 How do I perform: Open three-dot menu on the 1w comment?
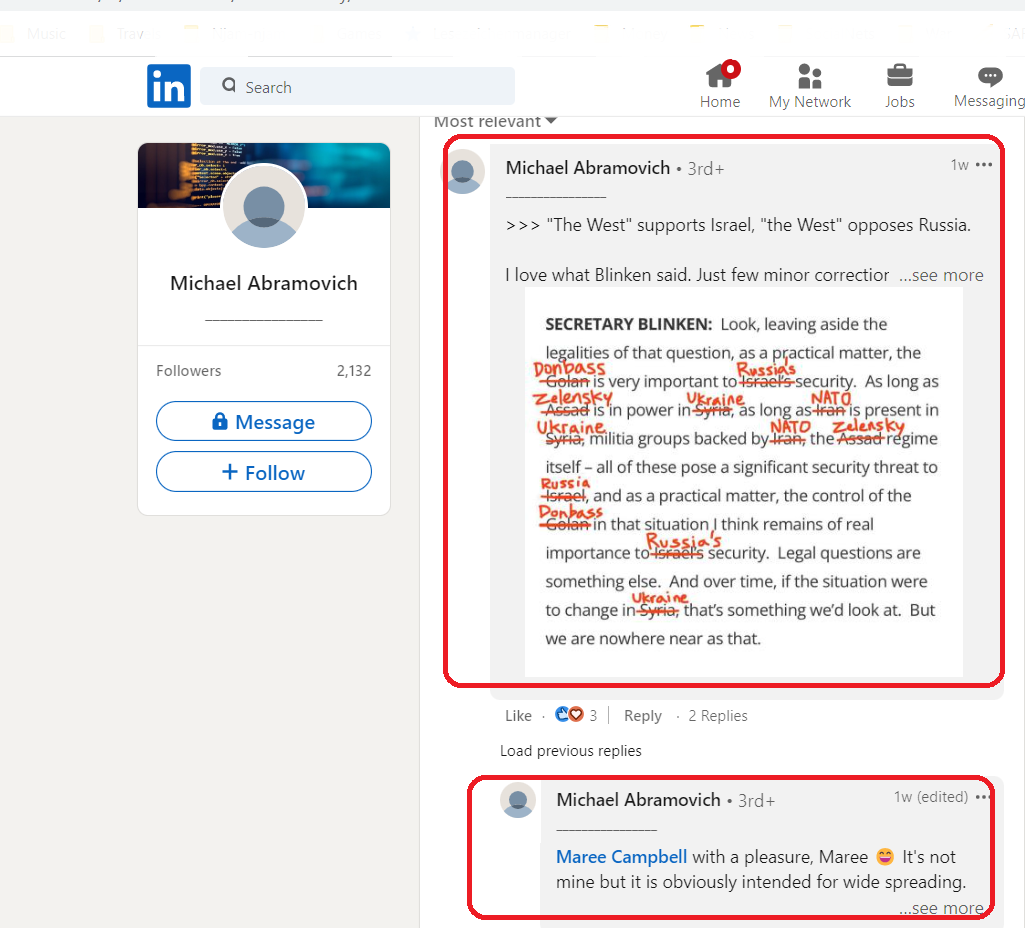pos(984,165)
